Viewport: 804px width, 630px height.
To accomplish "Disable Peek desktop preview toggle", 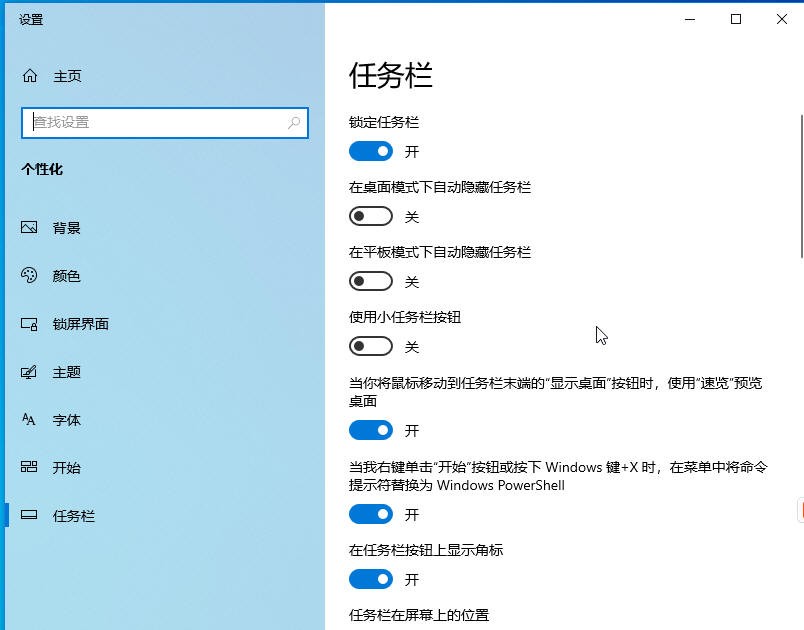I will point(371,430).
